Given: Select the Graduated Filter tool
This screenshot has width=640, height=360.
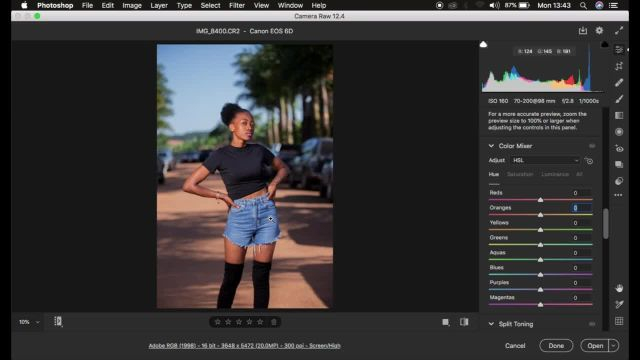Looking at the screenshot, I should [619, 116].
